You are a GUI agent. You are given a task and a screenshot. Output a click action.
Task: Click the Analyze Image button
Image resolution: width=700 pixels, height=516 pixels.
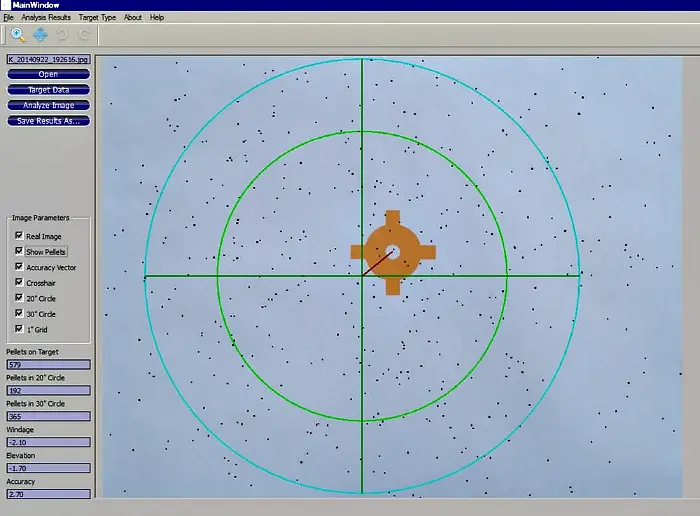point(48,105)
